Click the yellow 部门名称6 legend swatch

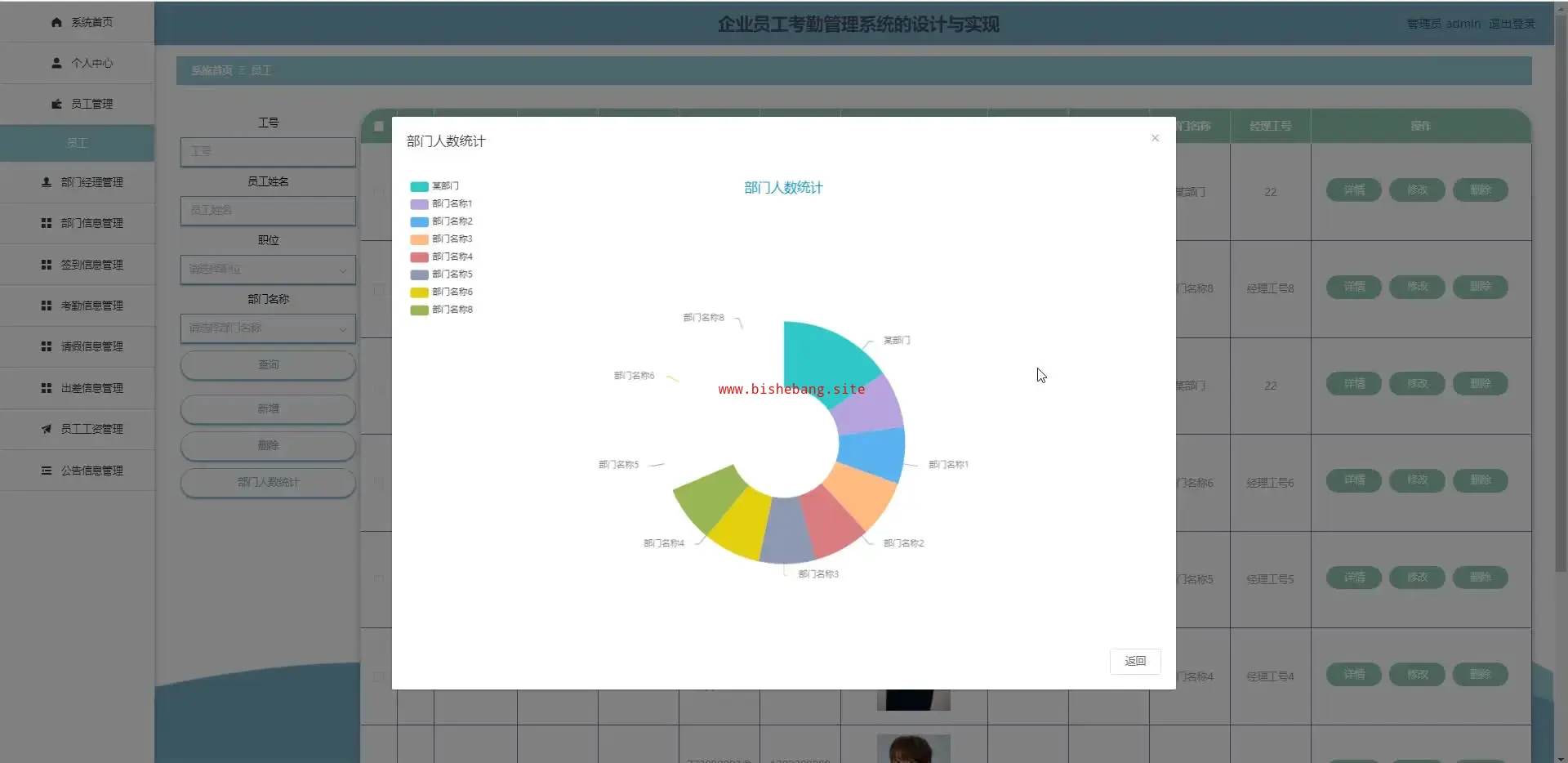click(419, 292)
